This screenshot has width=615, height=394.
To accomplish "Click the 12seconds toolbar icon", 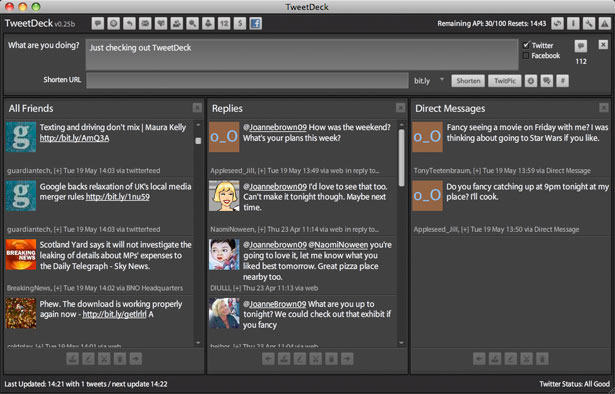I will pos(224,24).
